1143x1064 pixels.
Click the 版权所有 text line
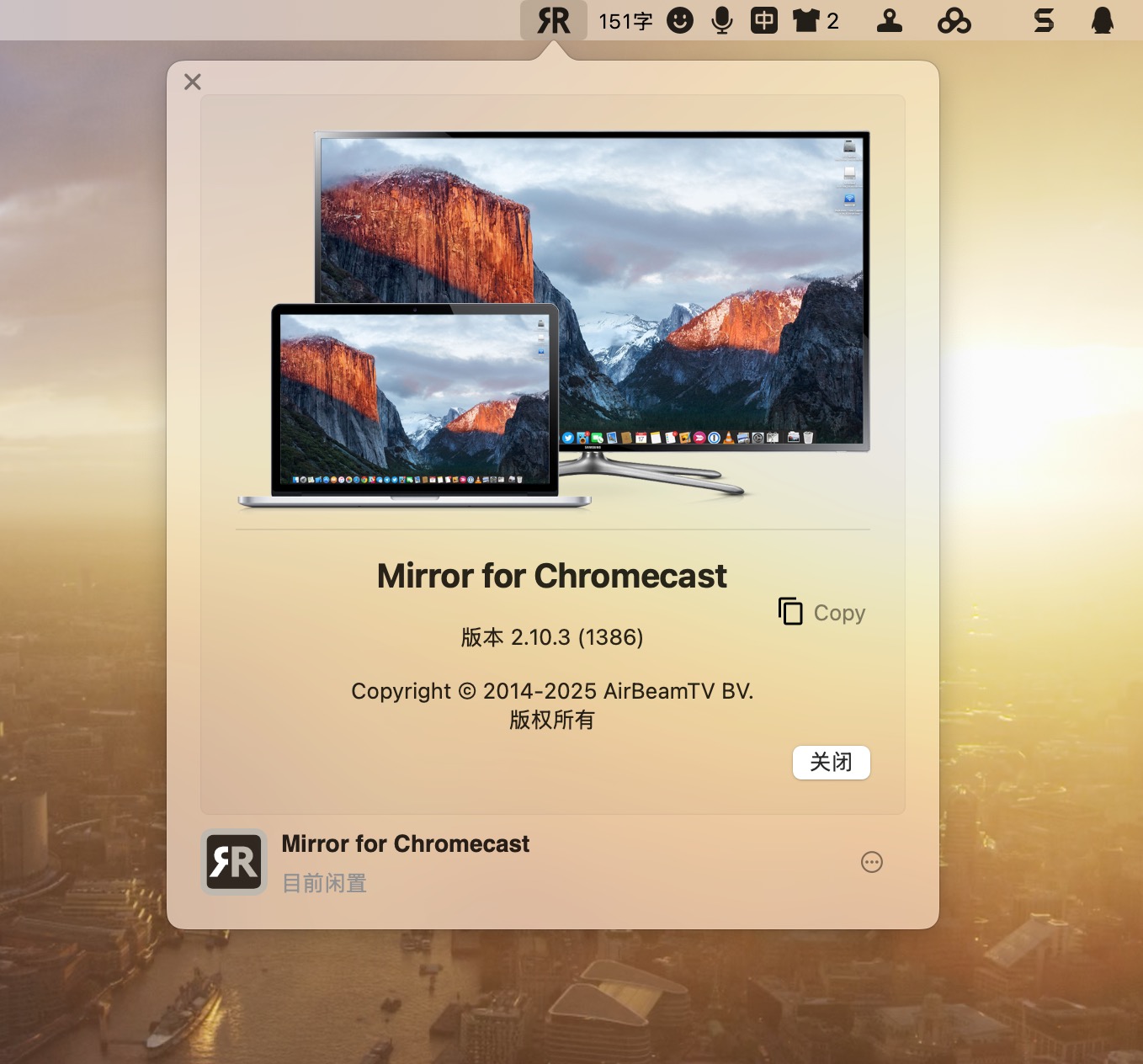552,720
